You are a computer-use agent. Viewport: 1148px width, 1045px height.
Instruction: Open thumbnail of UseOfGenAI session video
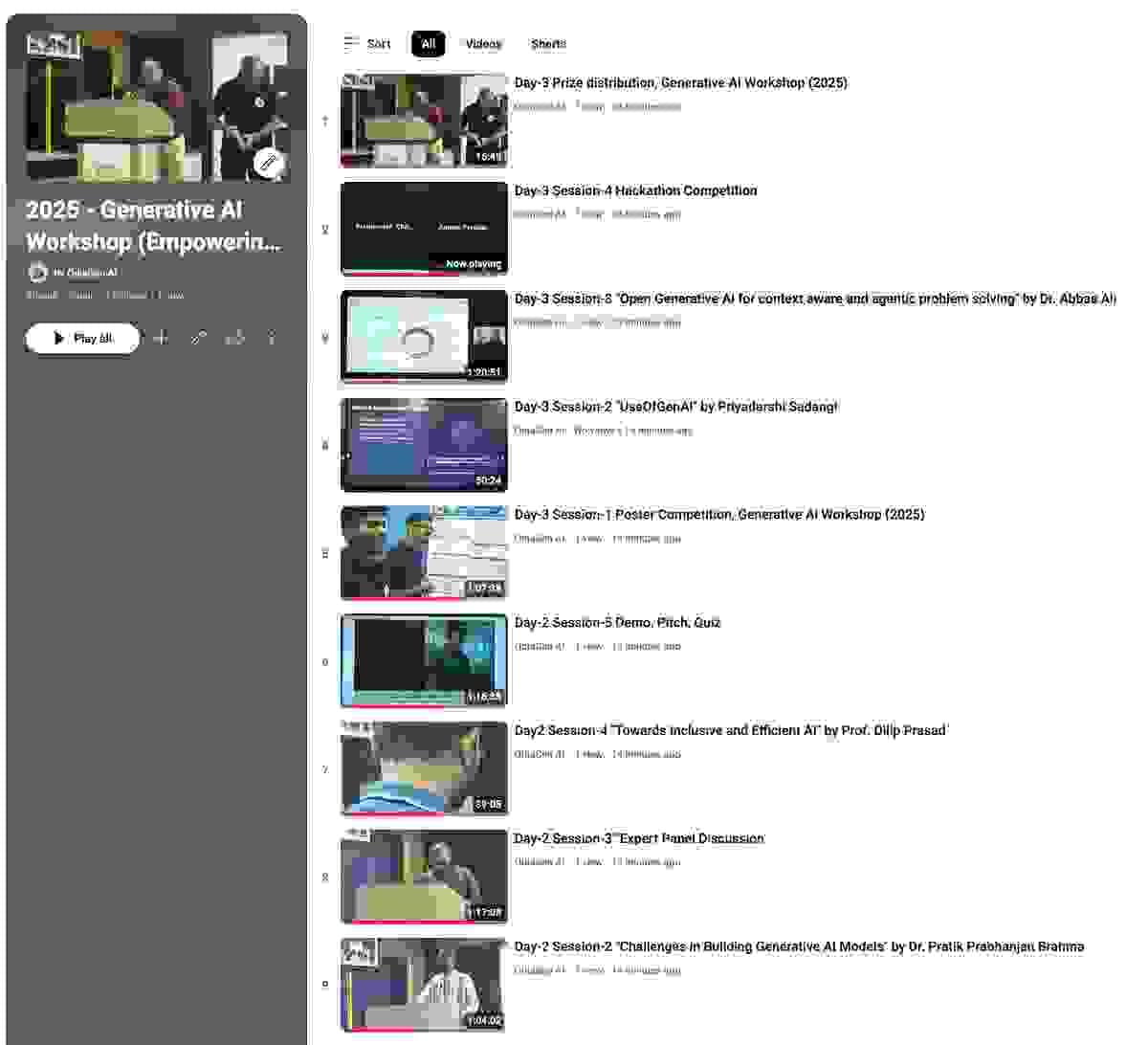(x=424, y=445)
